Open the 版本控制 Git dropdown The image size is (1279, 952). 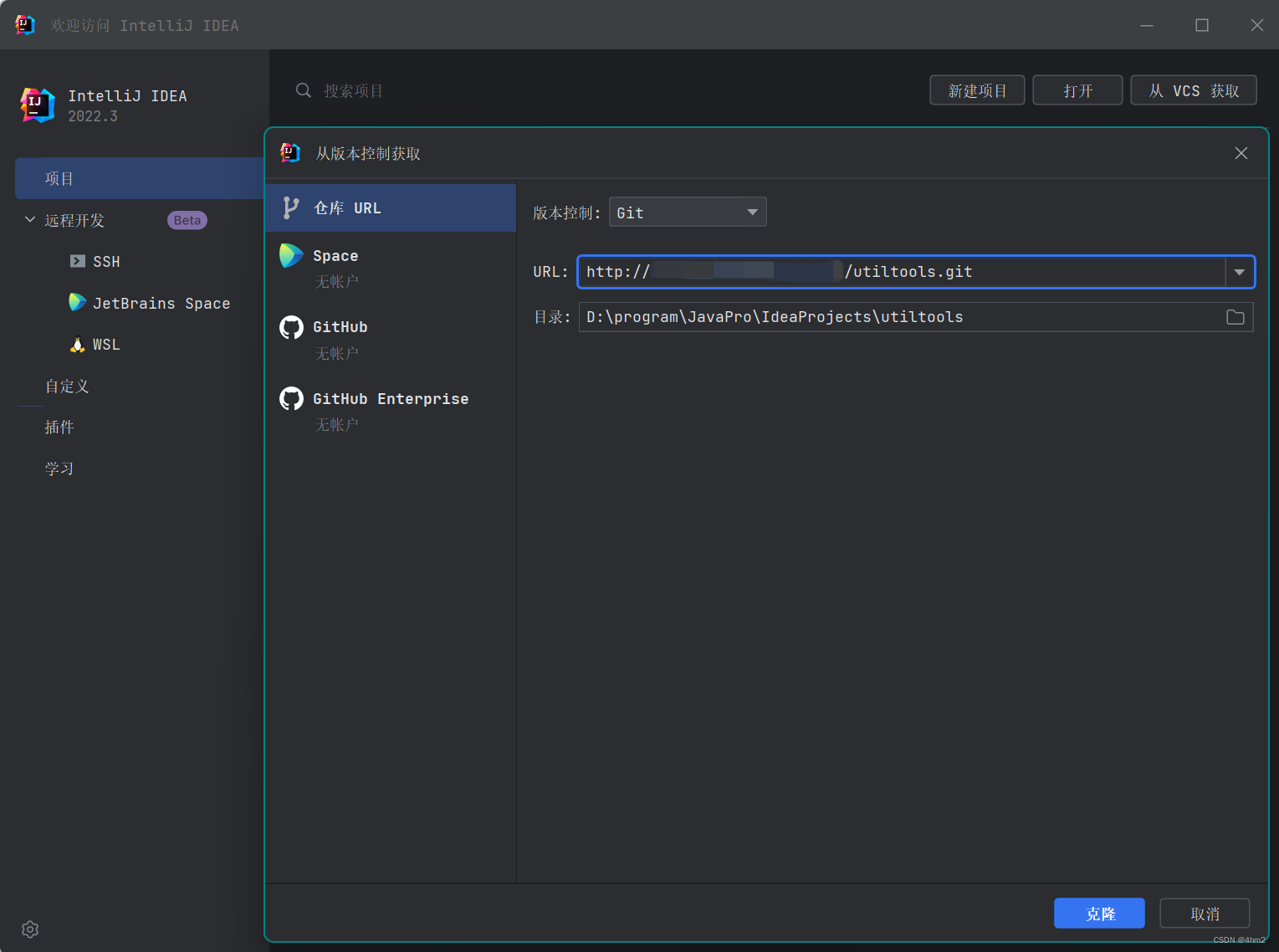[x=688, y=212]
